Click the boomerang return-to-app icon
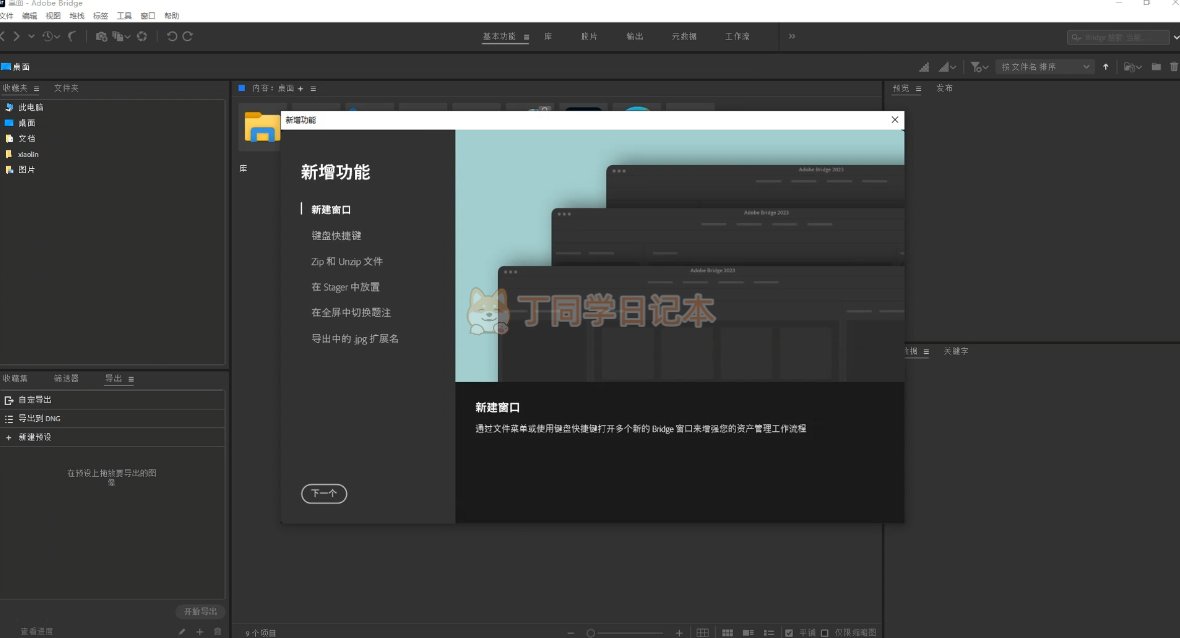Viewport: 1180px width, 638px height. [x=72, y=36]
